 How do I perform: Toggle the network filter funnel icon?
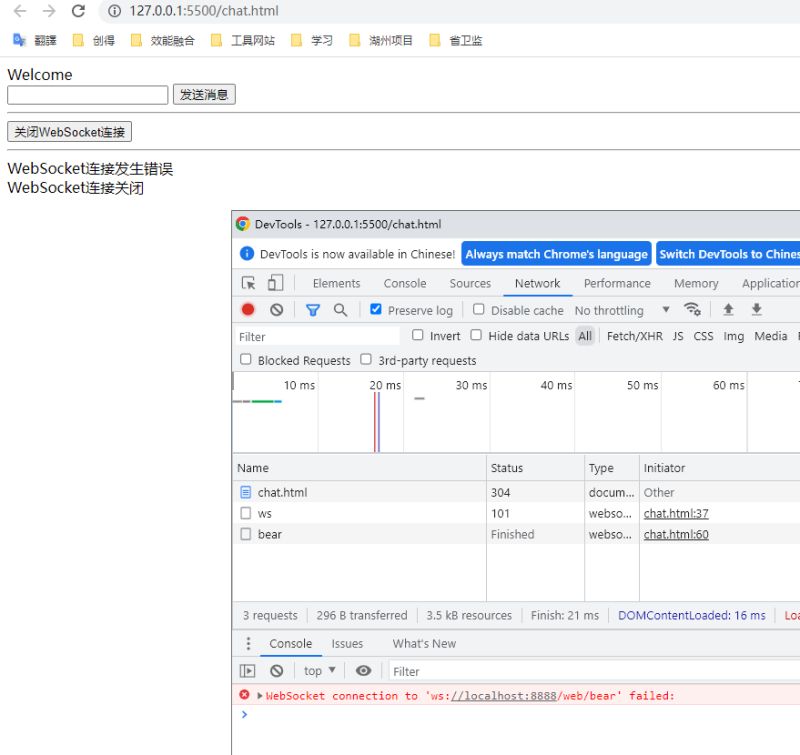coord(313,310)
